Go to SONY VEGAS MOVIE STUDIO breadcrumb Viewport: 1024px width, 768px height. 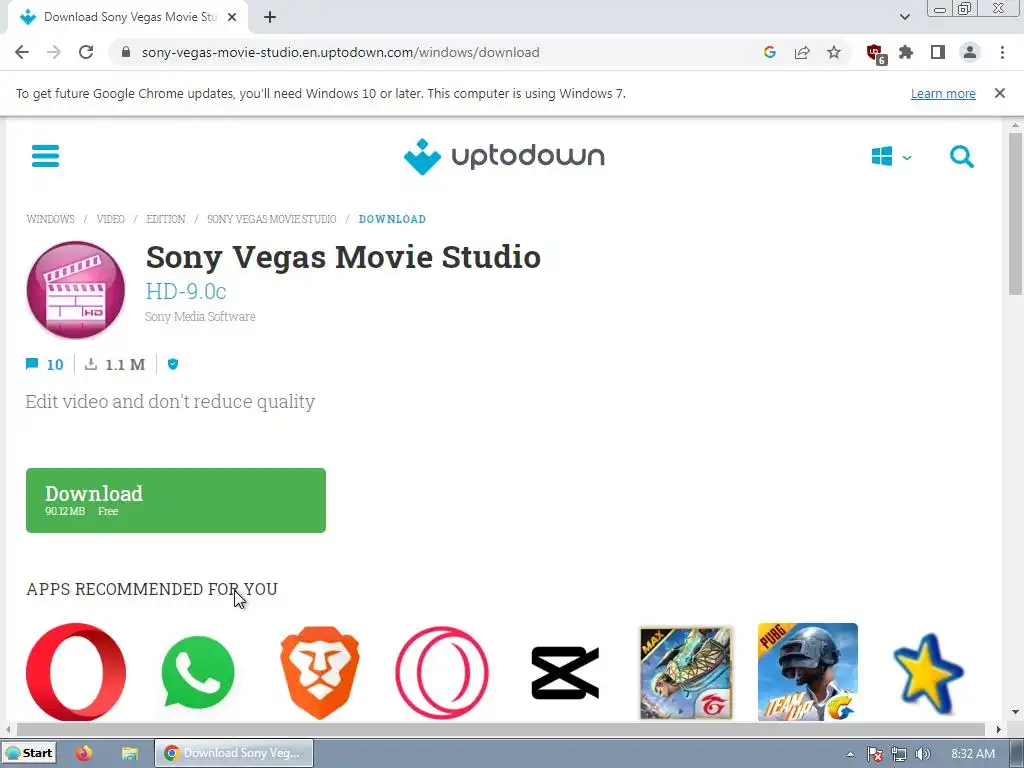[272, 219]
